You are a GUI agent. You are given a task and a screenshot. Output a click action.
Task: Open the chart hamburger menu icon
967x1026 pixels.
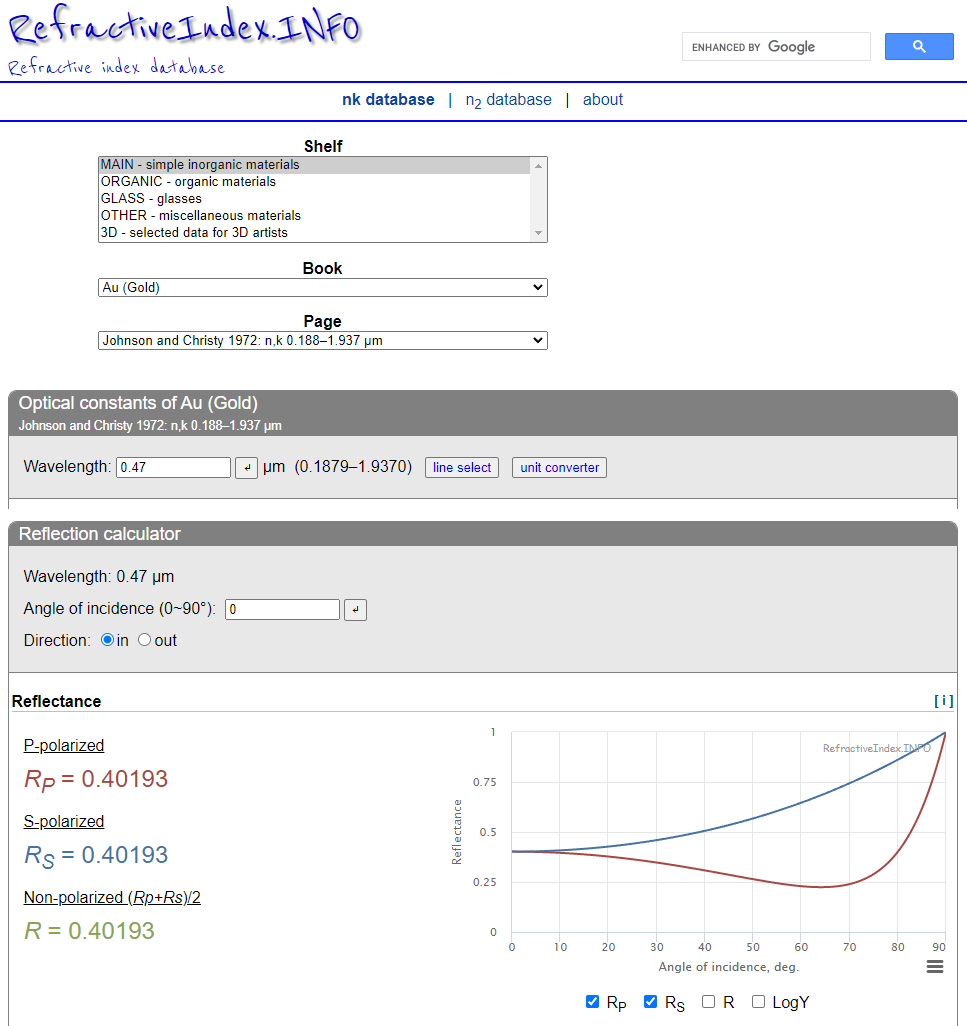pos(935,966)
